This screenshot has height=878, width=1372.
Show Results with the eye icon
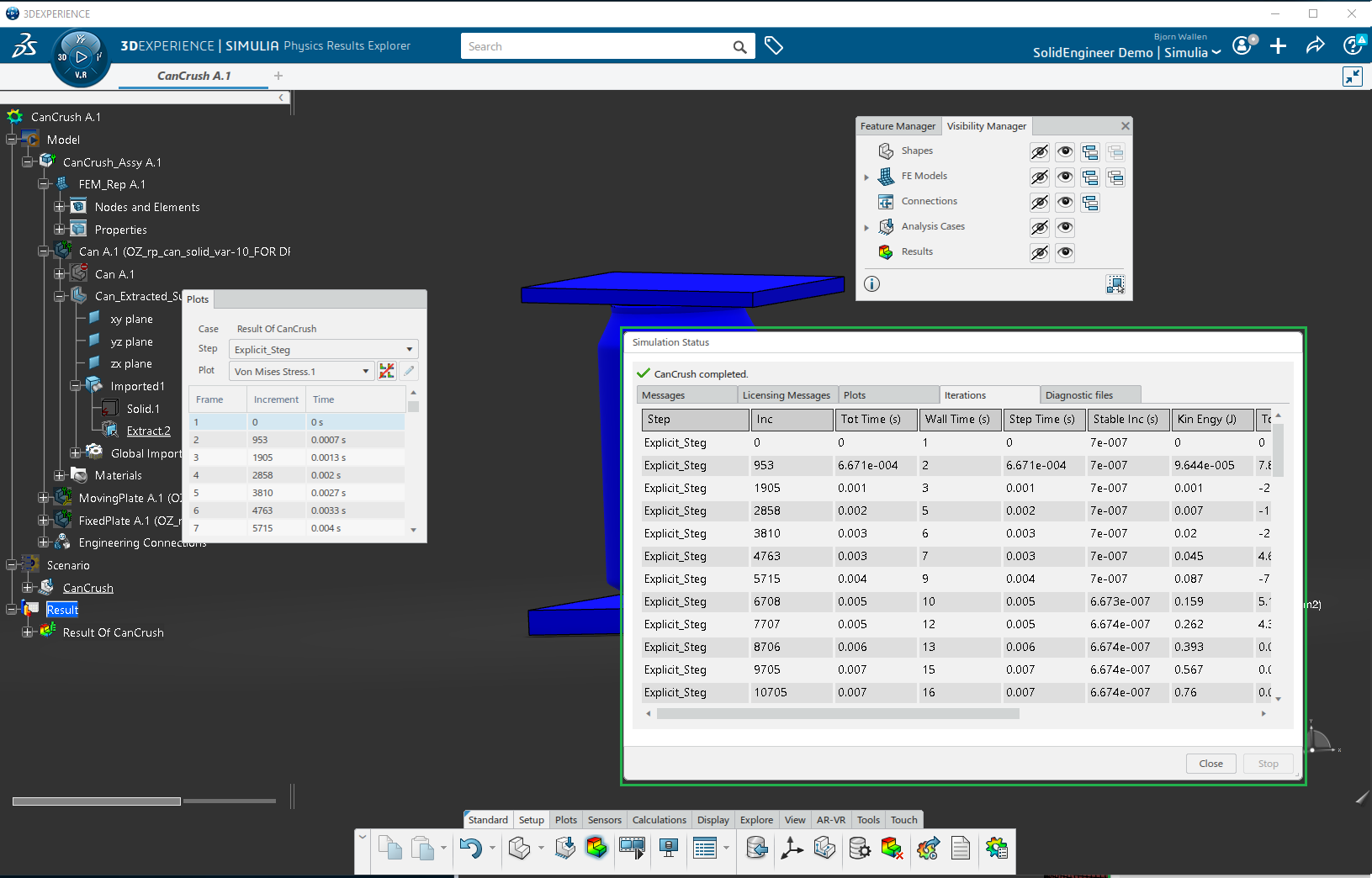1065,253
